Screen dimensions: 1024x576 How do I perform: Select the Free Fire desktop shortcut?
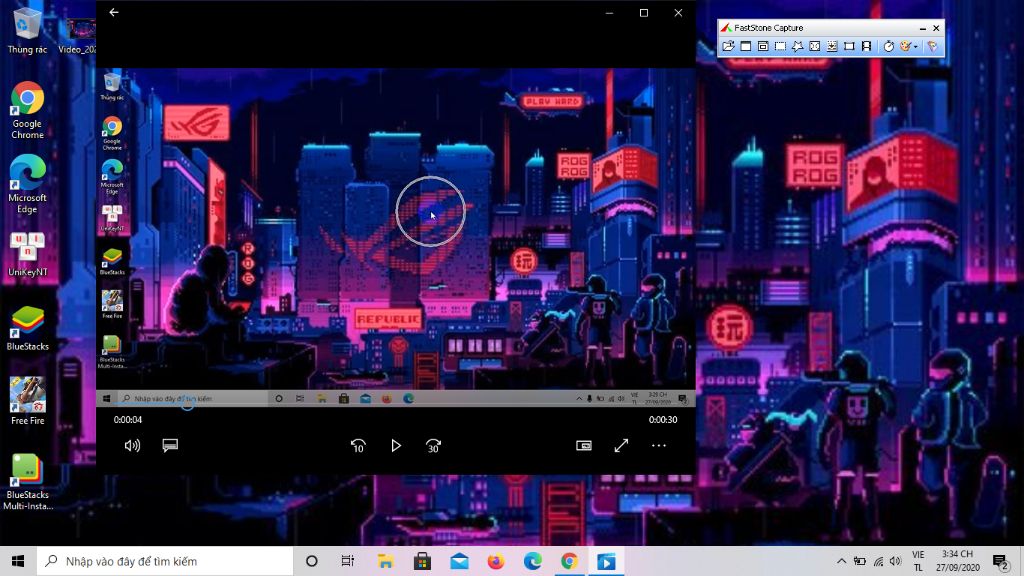coord(27,402)
